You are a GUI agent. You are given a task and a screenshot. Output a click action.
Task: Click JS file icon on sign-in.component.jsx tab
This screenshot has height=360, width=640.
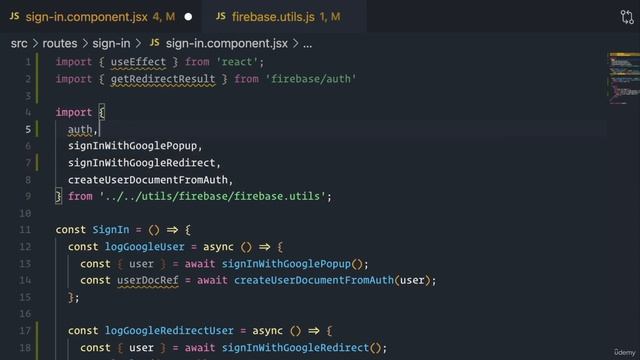point(14,16)
